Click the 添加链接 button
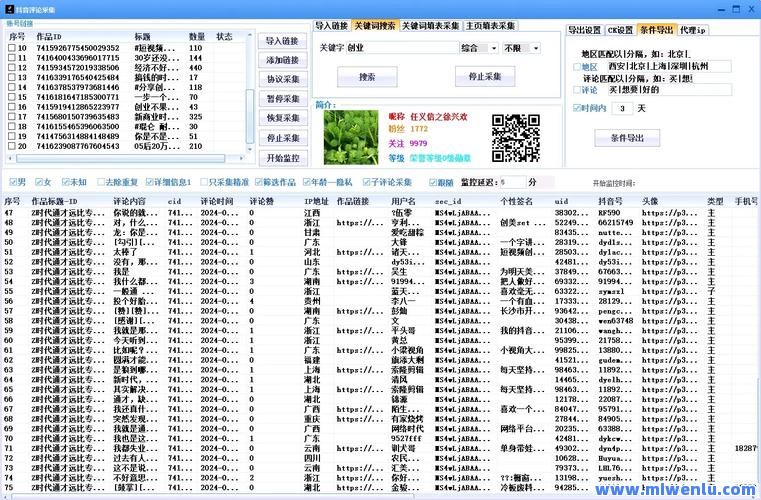Viewport: 761px width, 500px height. (282, 61)
